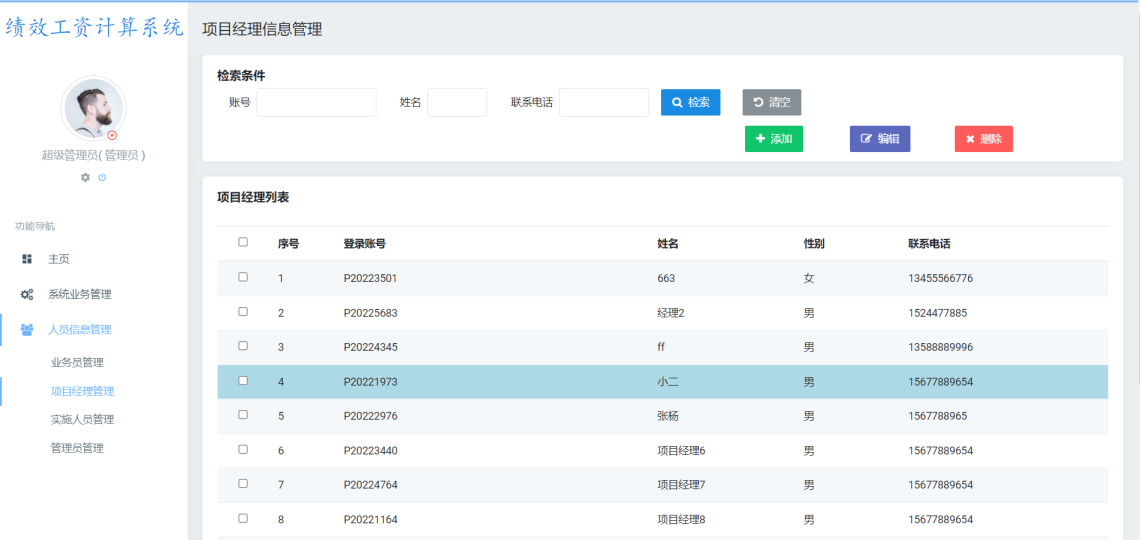The height and width of the screenshot is (540, 1140).
Task: Click the 姓名 column header
Action: (x=667, y=244)
